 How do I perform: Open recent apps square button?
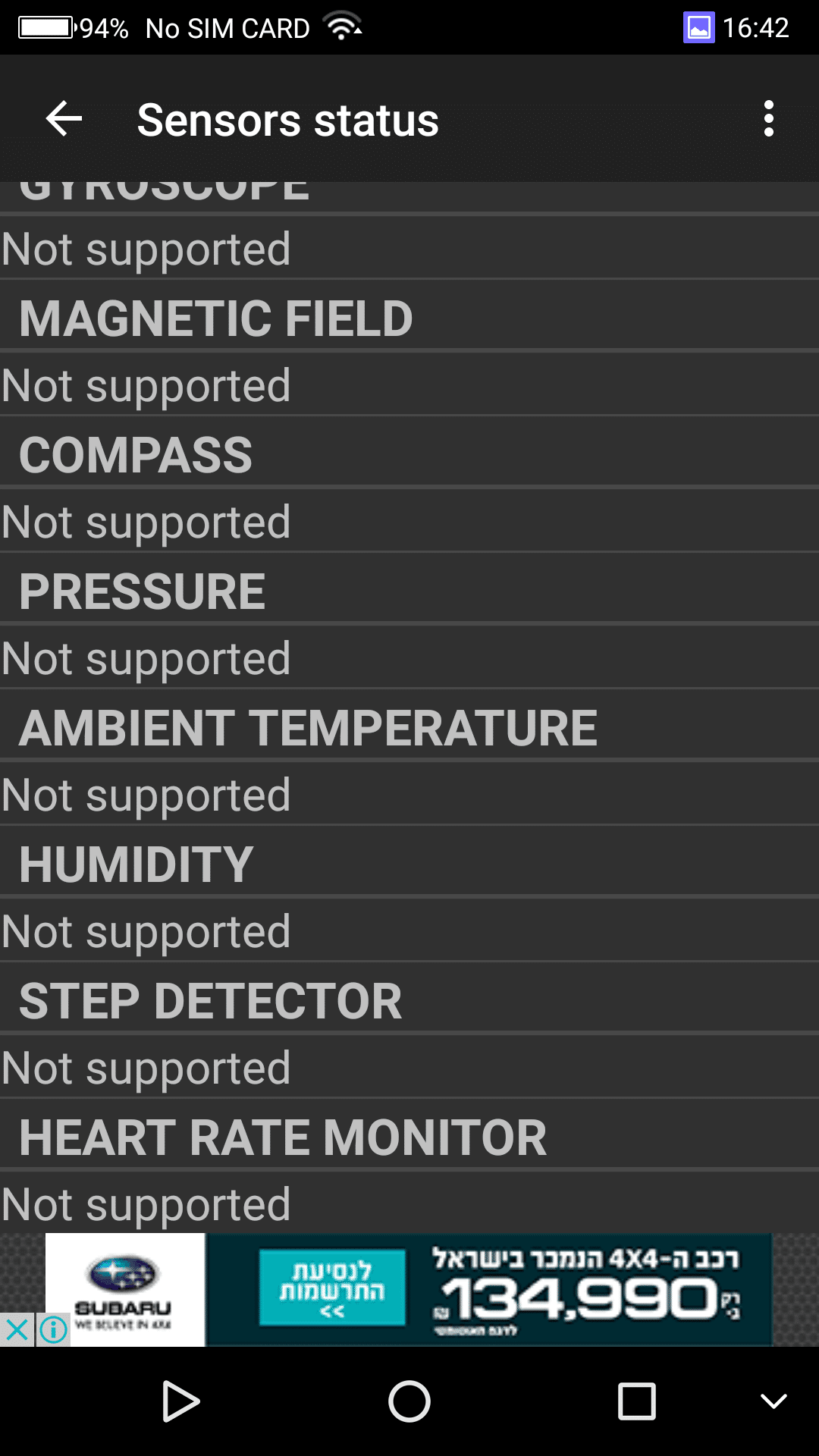coord(636,1401)
